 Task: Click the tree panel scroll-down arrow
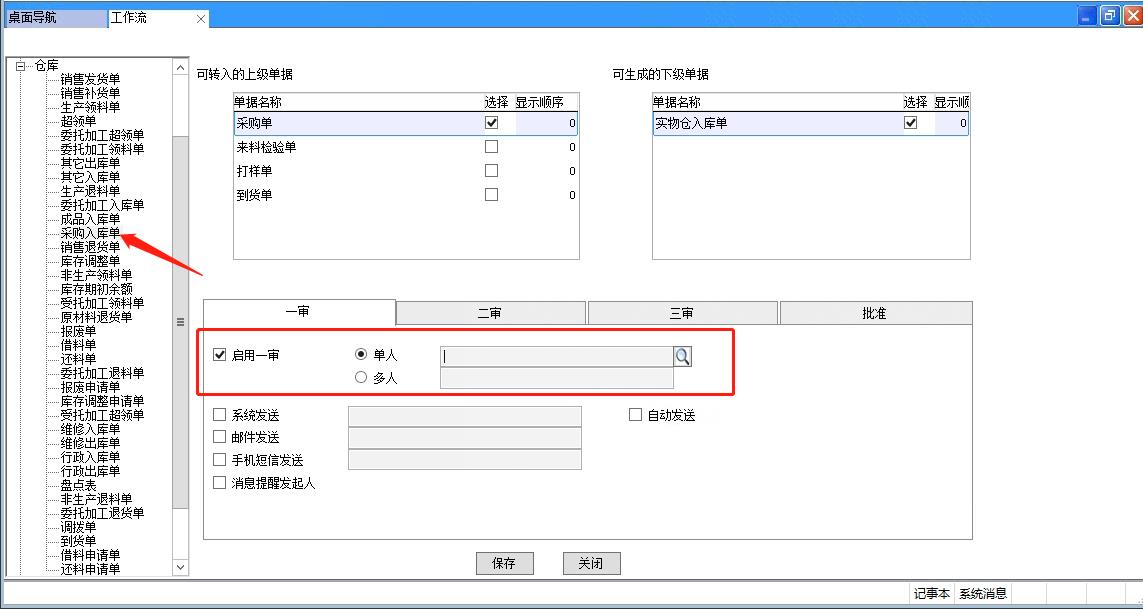pyautogui.click(x=180, y=567)
